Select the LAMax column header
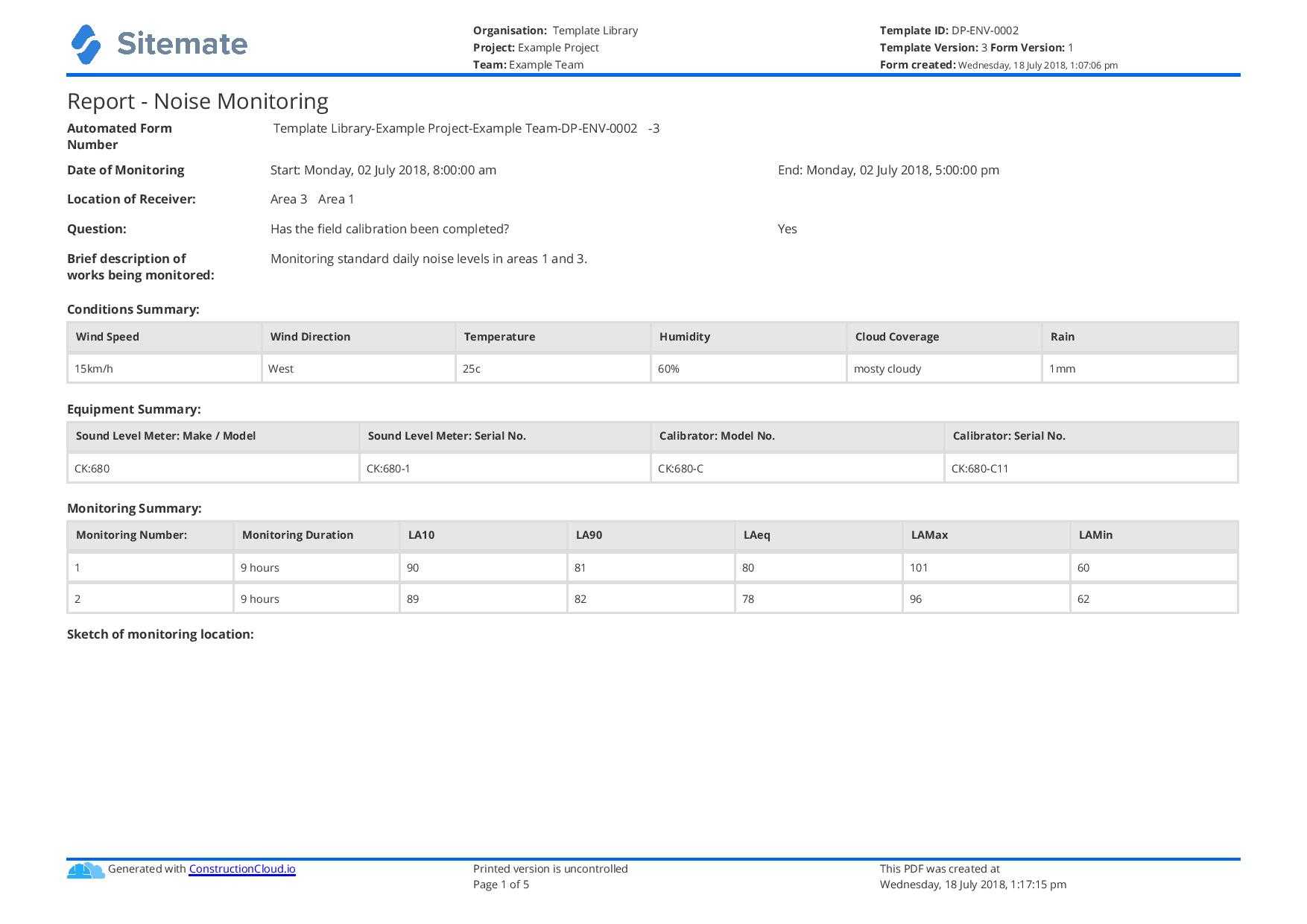1307x924 pixels. (x=929, y=535)
